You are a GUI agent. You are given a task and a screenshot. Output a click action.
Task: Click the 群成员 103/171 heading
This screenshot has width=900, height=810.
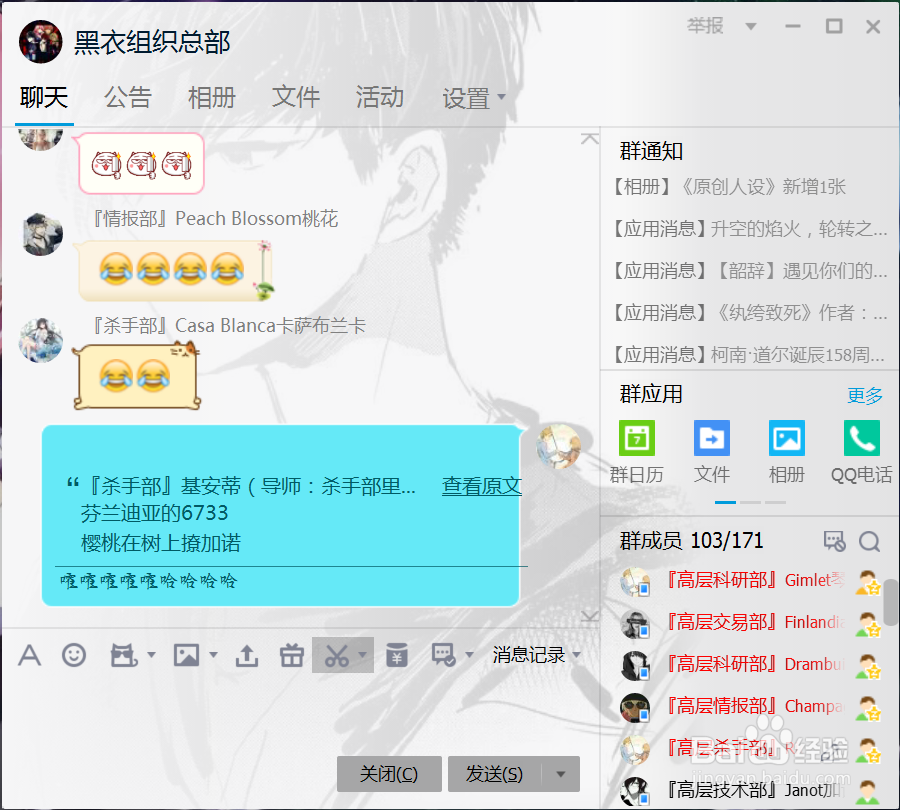(x=691, y=541)
